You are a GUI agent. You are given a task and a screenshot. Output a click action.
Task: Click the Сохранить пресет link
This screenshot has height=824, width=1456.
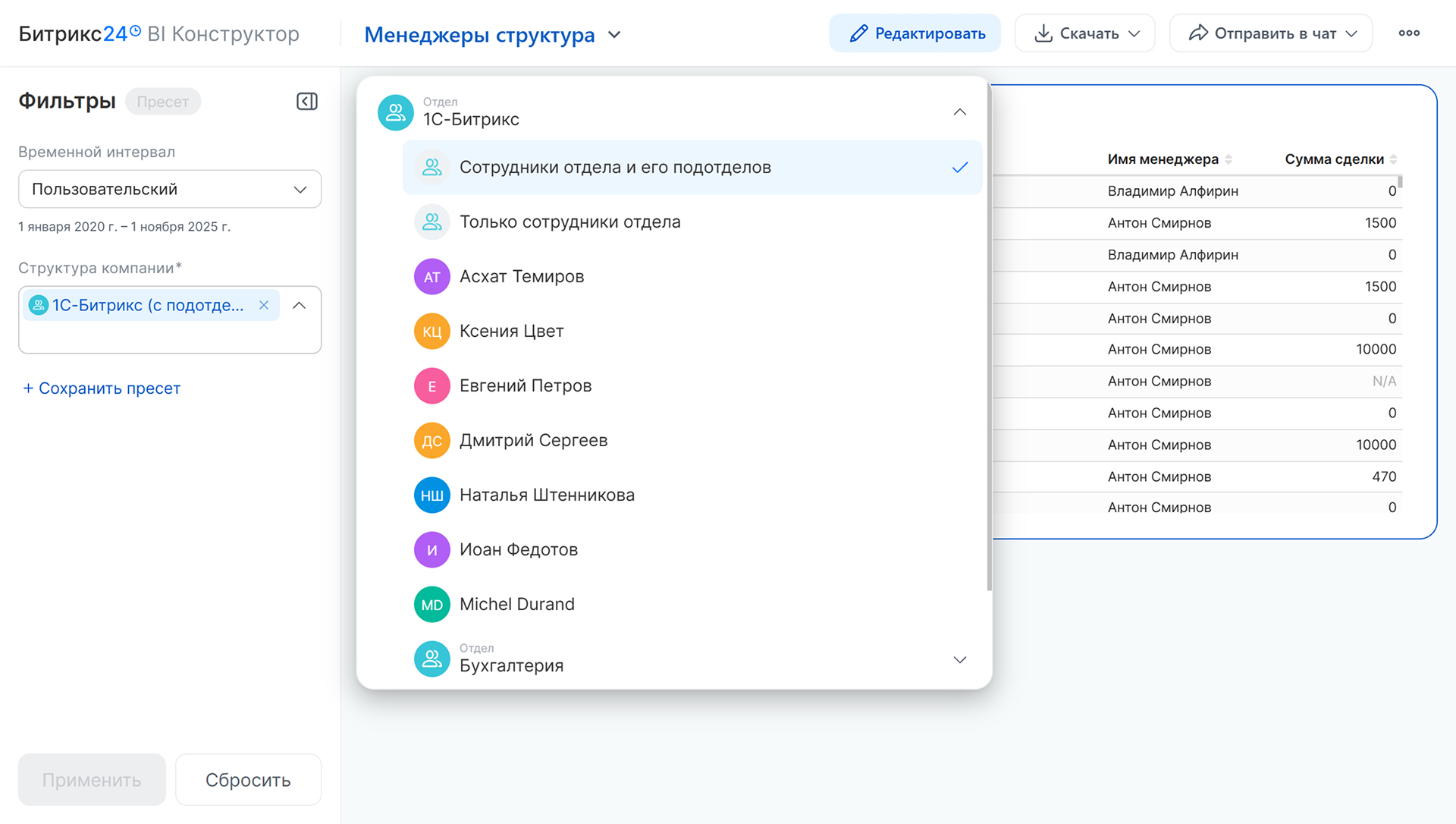click(x=102, y=388)
